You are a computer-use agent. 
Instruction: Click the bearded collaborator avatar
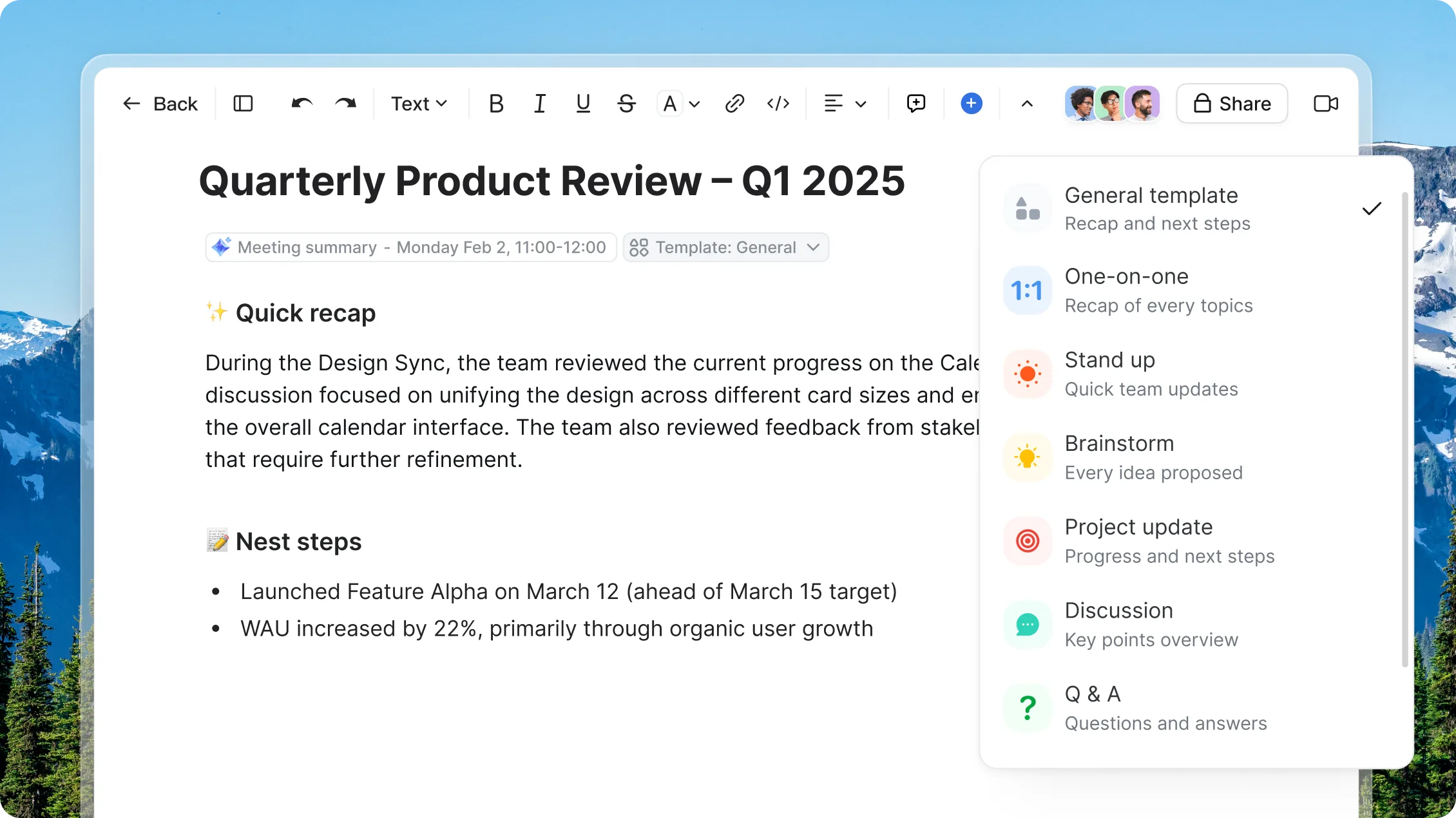(1143, 104)
